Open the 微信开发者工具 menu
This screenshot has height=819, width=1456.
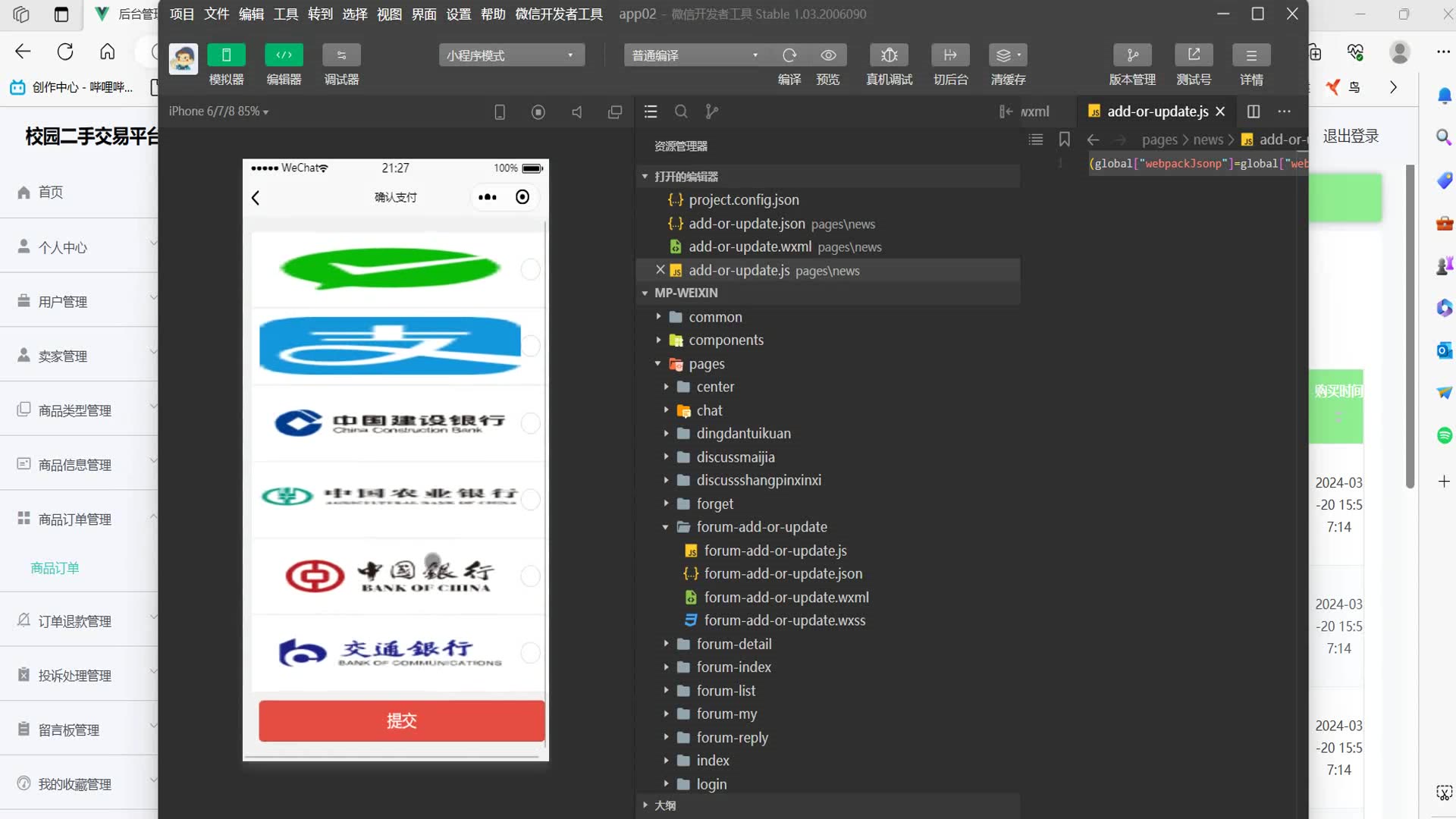point(559,14)
